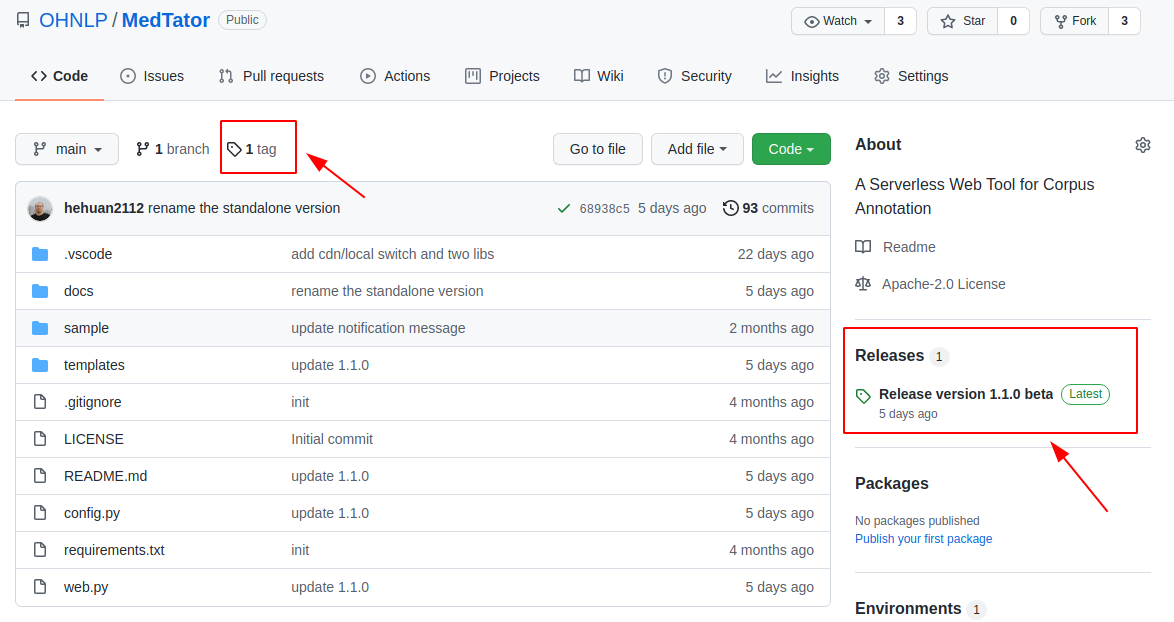Open the docs folder

tap(79, 291)
